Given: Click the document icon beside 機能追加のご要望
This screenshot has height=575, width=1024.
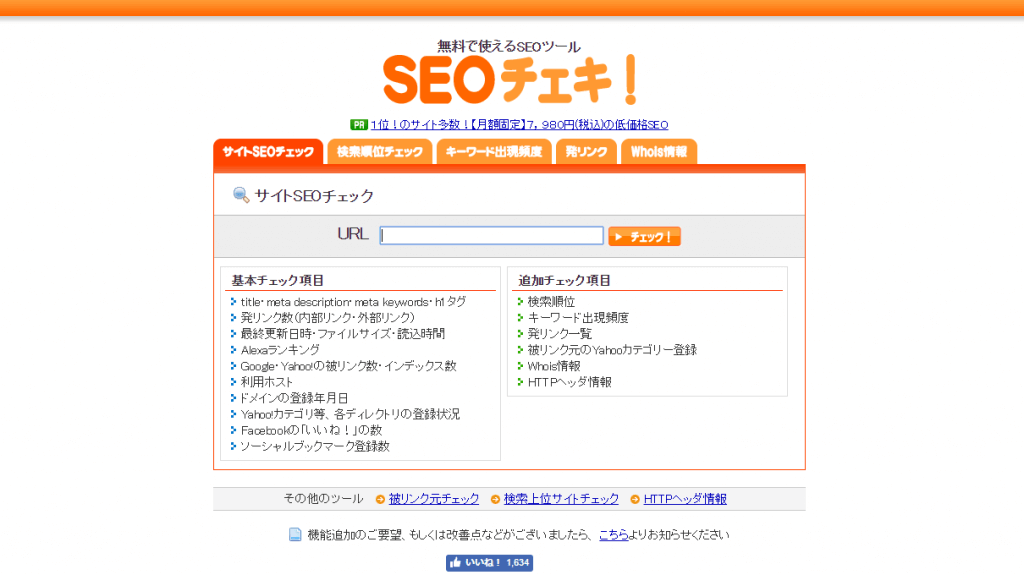Looking at the screenshot, I should (295, 534).
